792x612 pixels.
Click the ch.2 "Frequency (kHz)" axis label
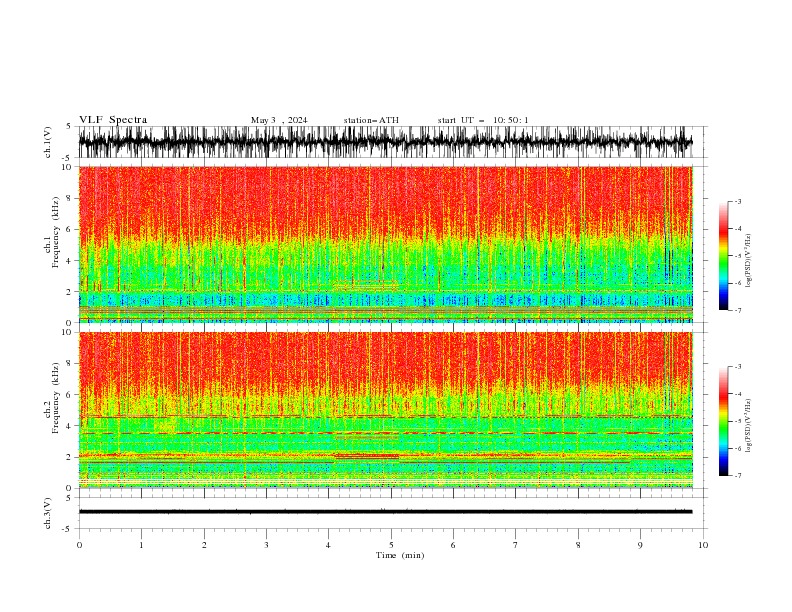(56, 398)
